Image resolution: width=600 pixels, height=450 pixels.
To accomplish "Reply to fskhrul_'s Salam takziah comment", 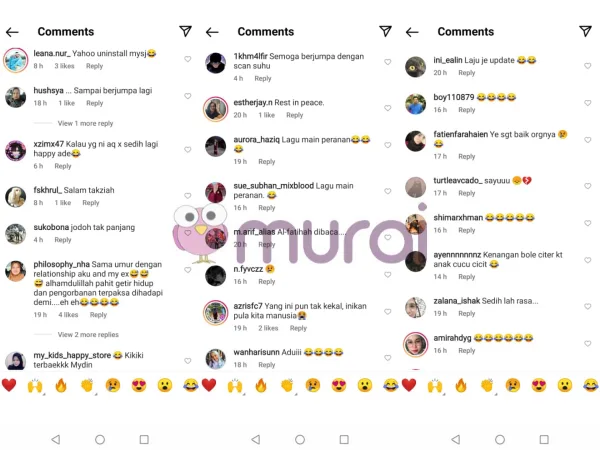I will click(x=91, y=203).
